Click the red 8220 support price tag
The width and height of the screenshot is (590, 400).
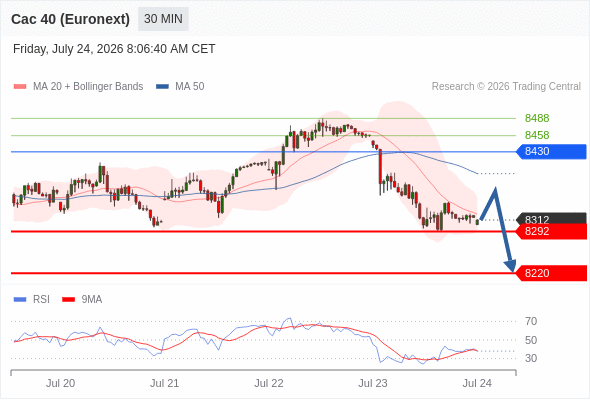pos(551,273)
